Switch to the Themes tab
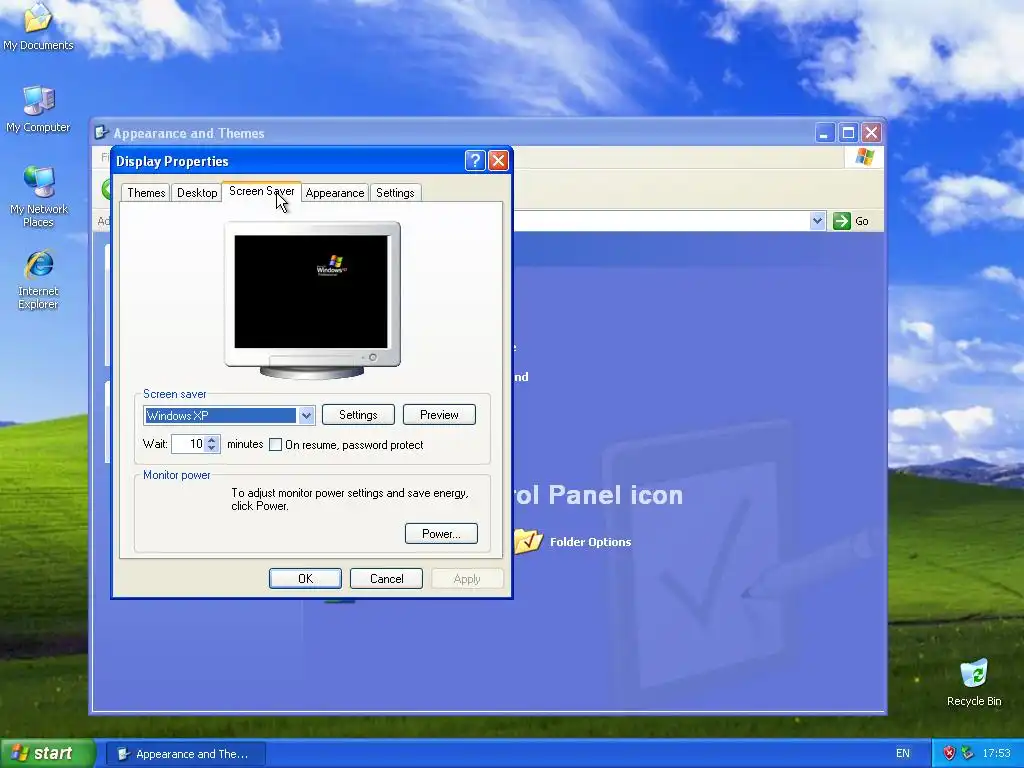Viewport: 1024px width, 768px height. (146, 193)
